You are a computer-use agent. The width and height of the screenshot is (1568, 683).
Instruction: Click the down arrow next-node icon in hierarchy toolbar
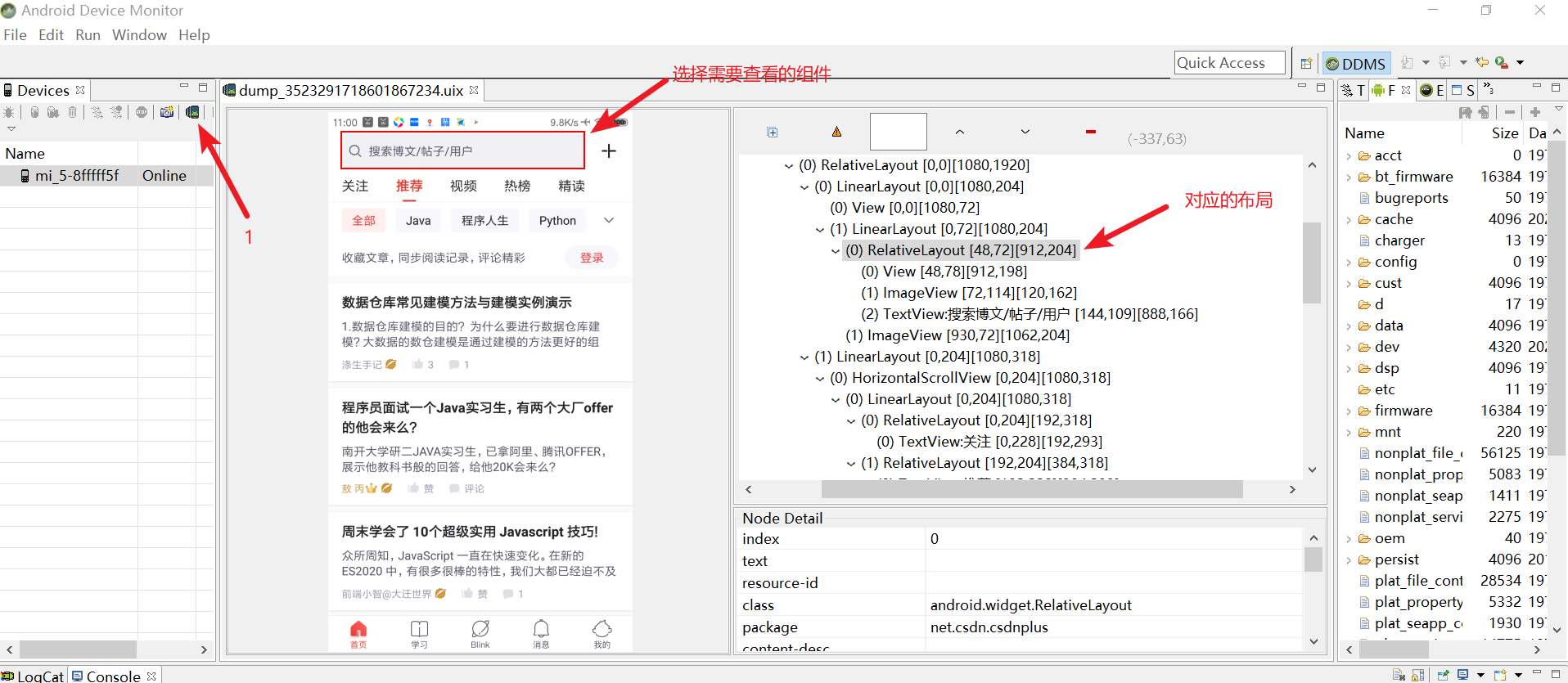1025,132
